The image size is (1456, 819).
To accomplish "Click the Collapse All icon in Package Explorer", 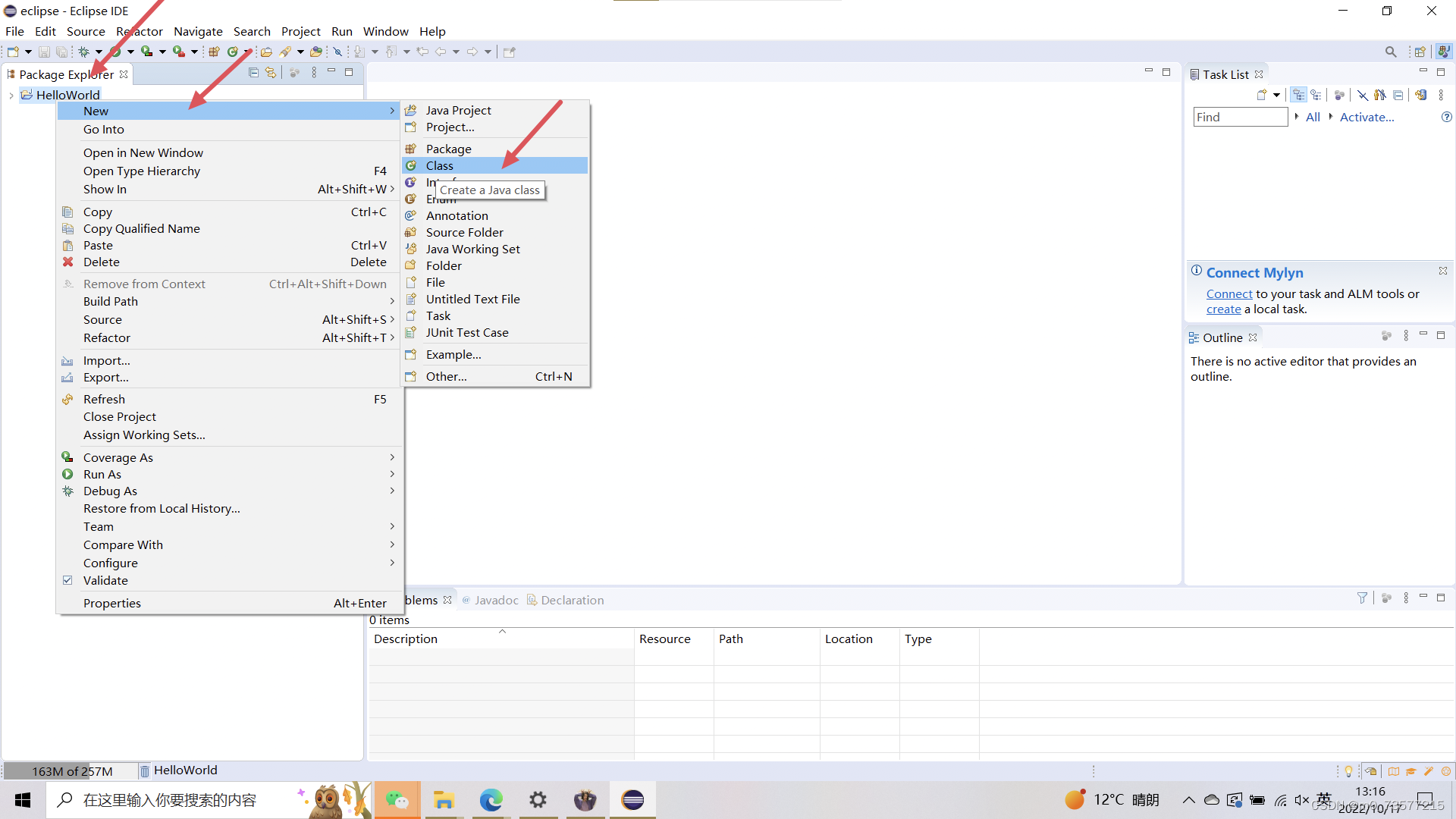I will 253,72.
